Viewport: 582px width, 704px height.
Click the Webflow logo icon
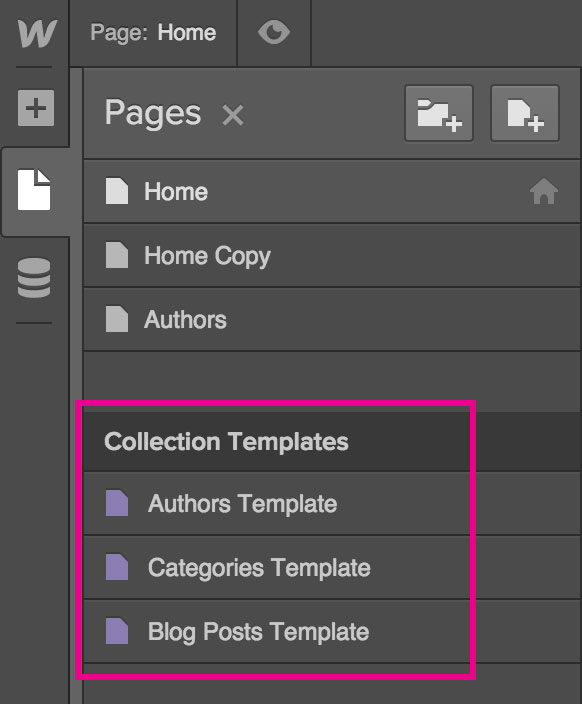(x=37, y=33)
